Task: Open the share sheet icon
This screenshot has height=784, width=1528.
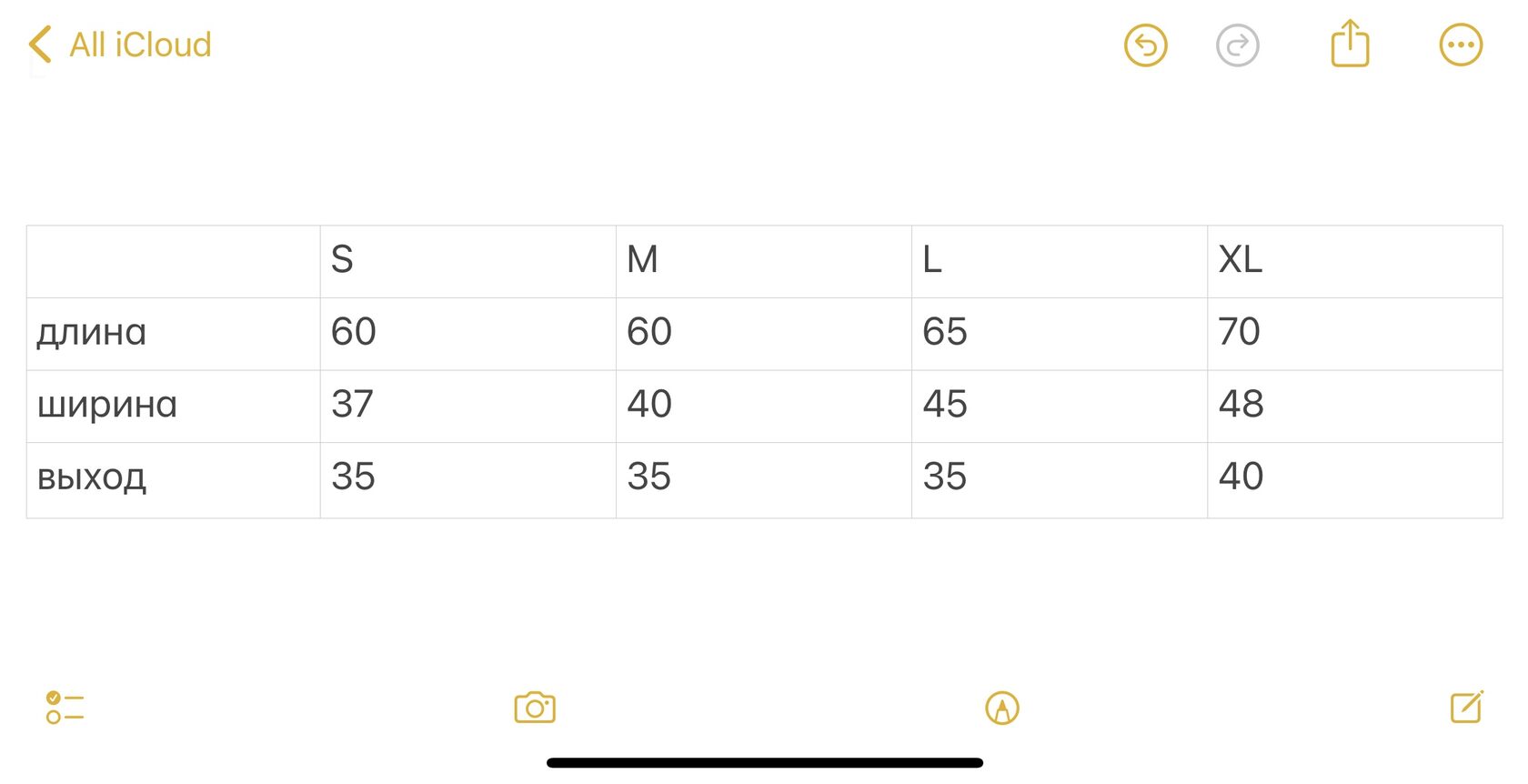Action: click(1350, 43)
